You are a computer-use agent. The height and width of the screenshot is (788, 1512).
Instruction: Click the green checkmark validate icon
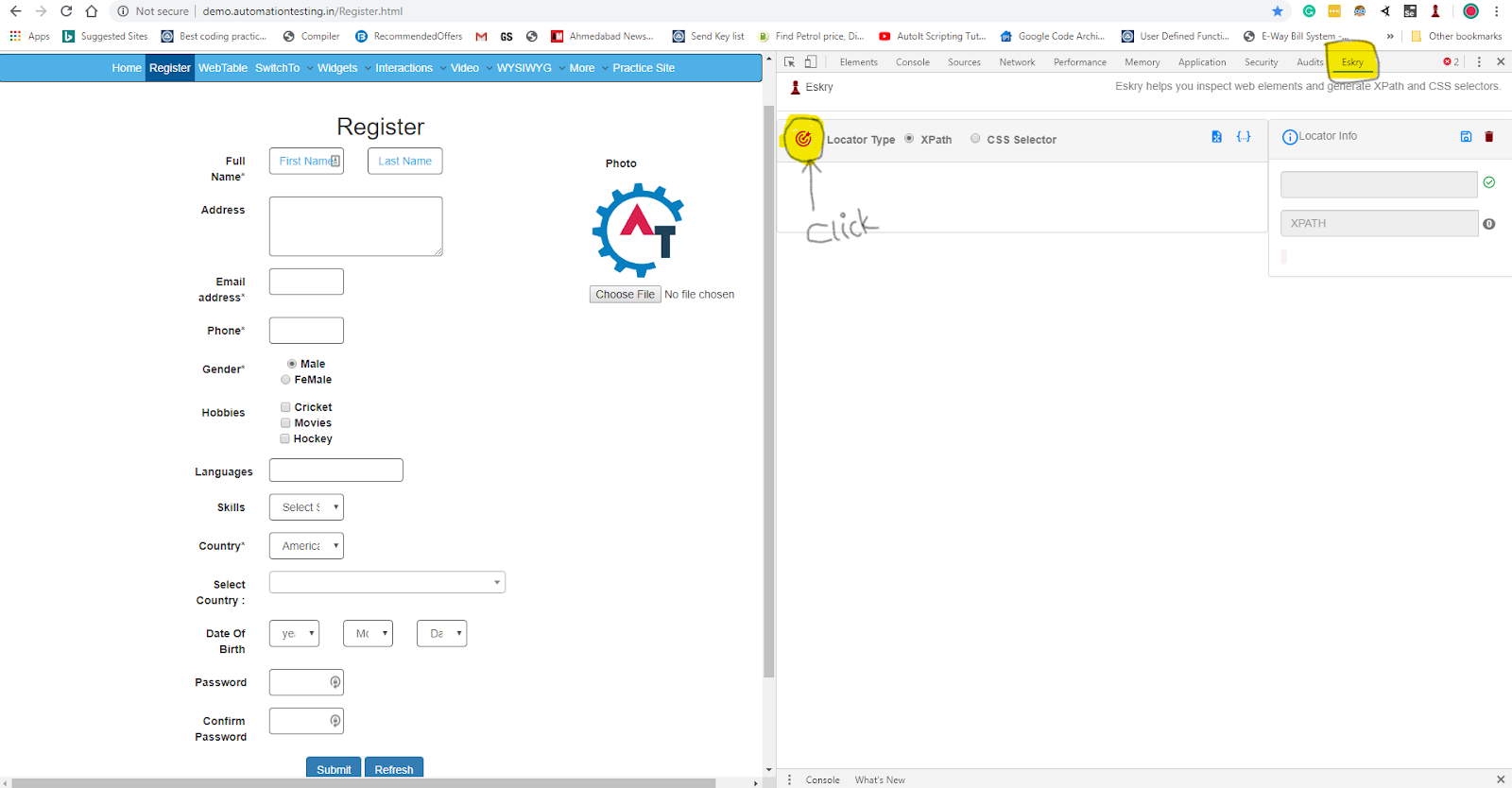(x=1489, y=182)
